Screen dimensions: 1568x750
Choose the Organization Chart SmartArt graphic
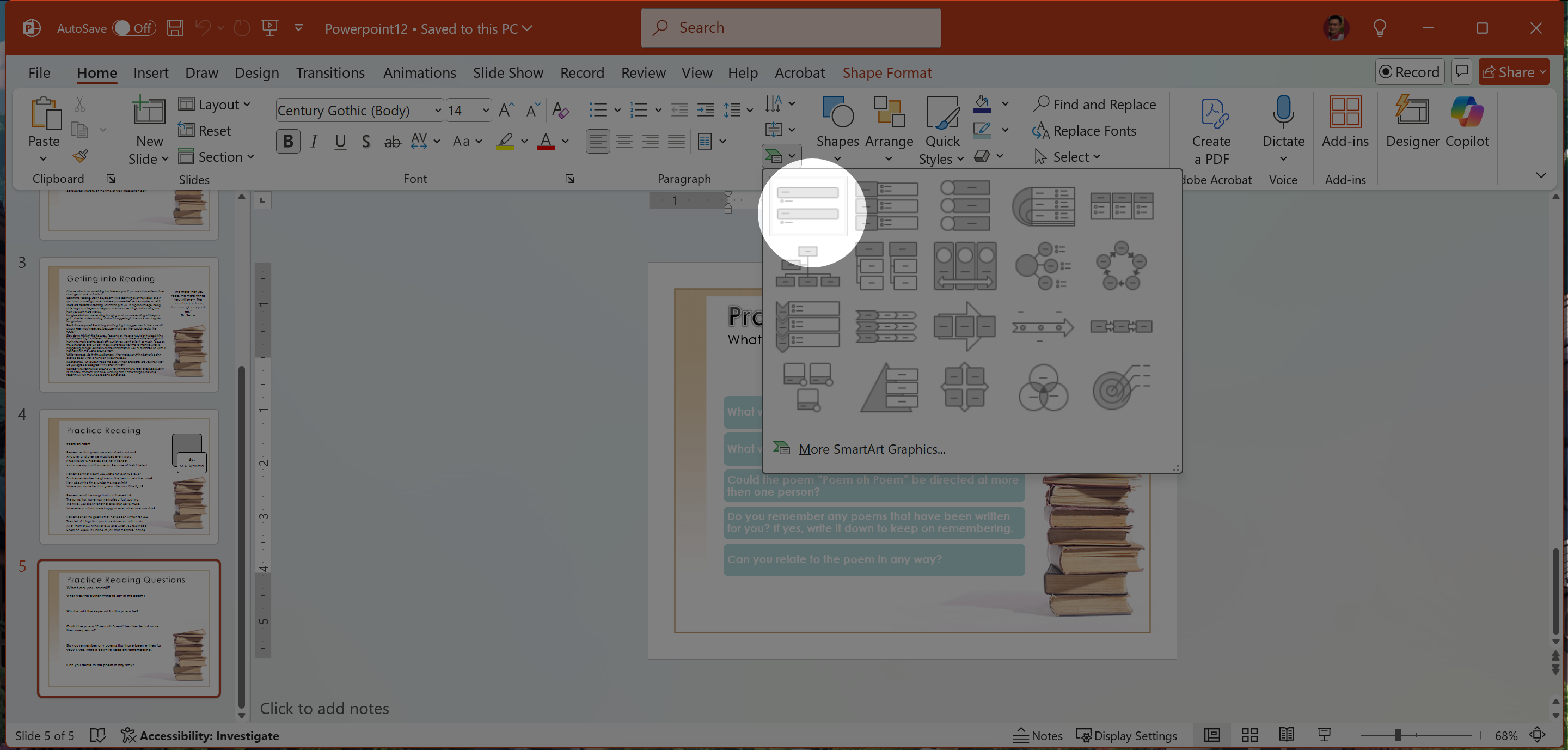(808, 267)
